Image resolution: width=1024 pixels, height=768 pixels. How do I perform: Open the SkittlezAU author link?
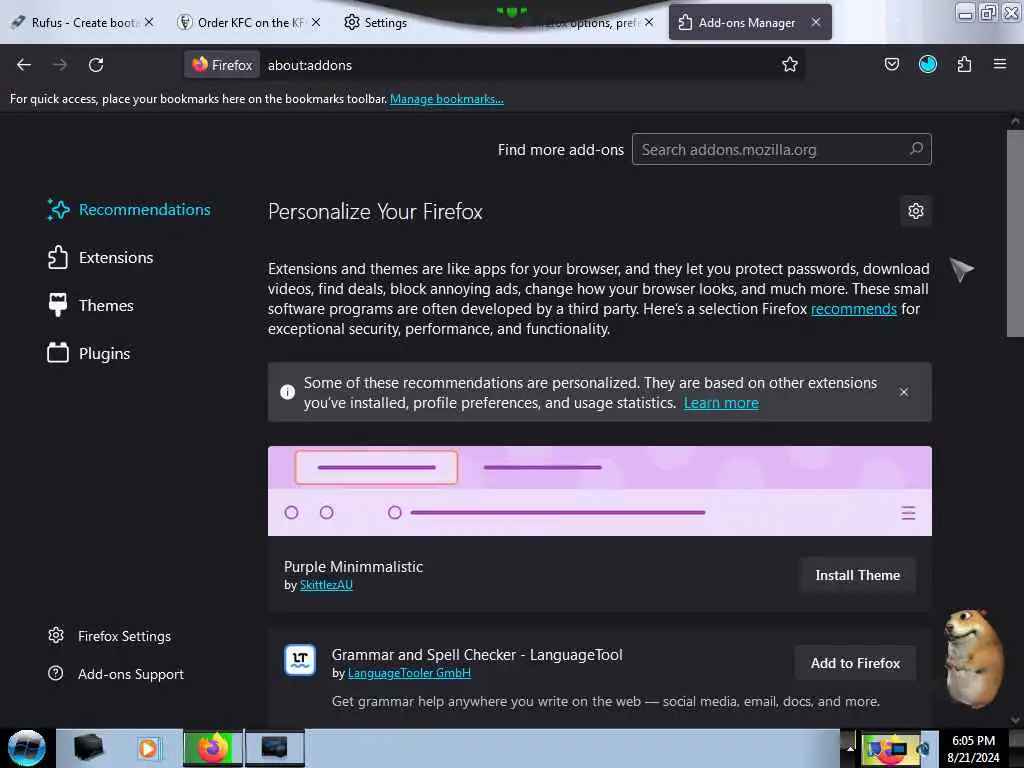click(326, 584)
